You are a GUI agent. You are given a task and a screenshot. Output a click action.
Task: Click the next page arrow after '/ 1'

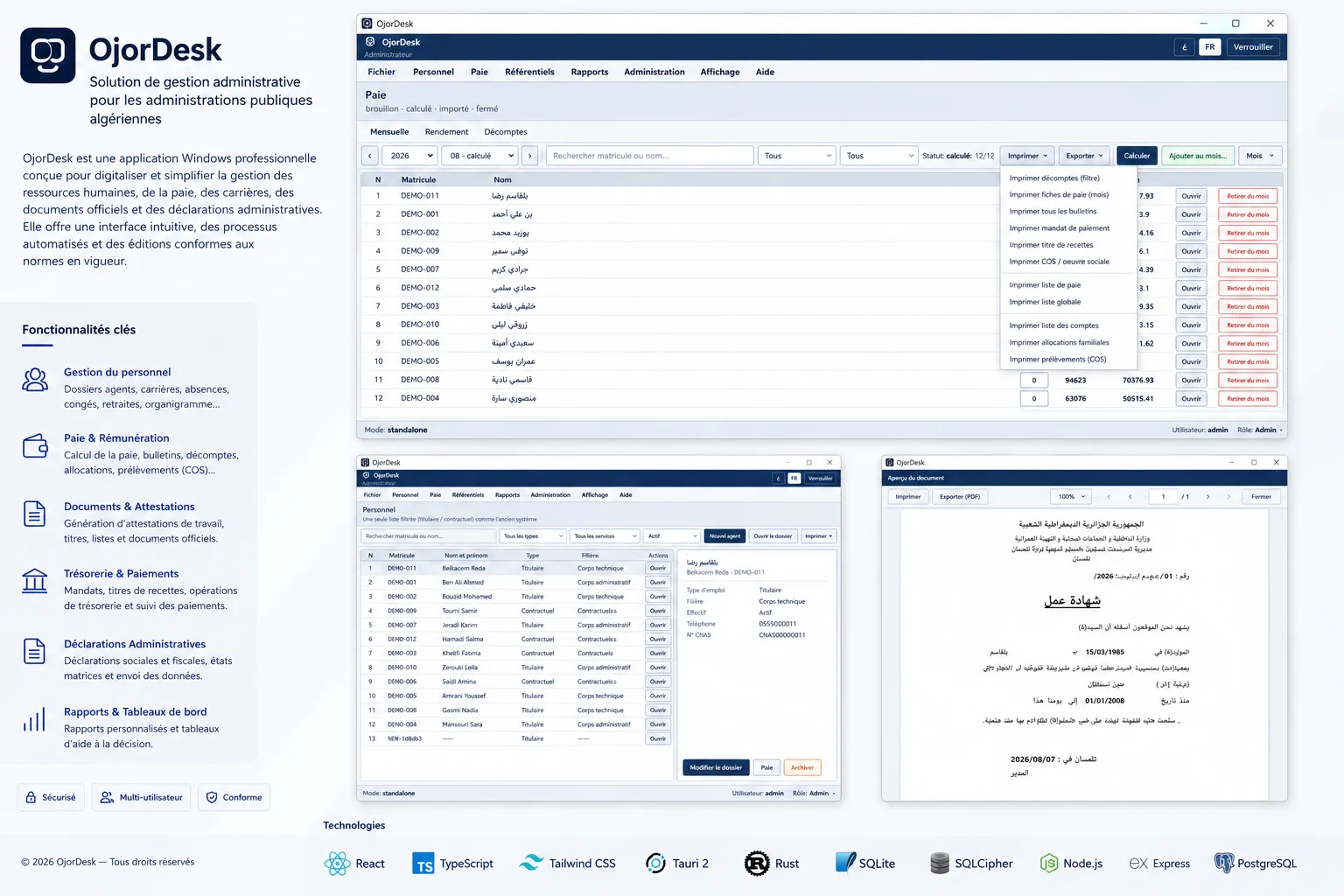pos(1207,496)
